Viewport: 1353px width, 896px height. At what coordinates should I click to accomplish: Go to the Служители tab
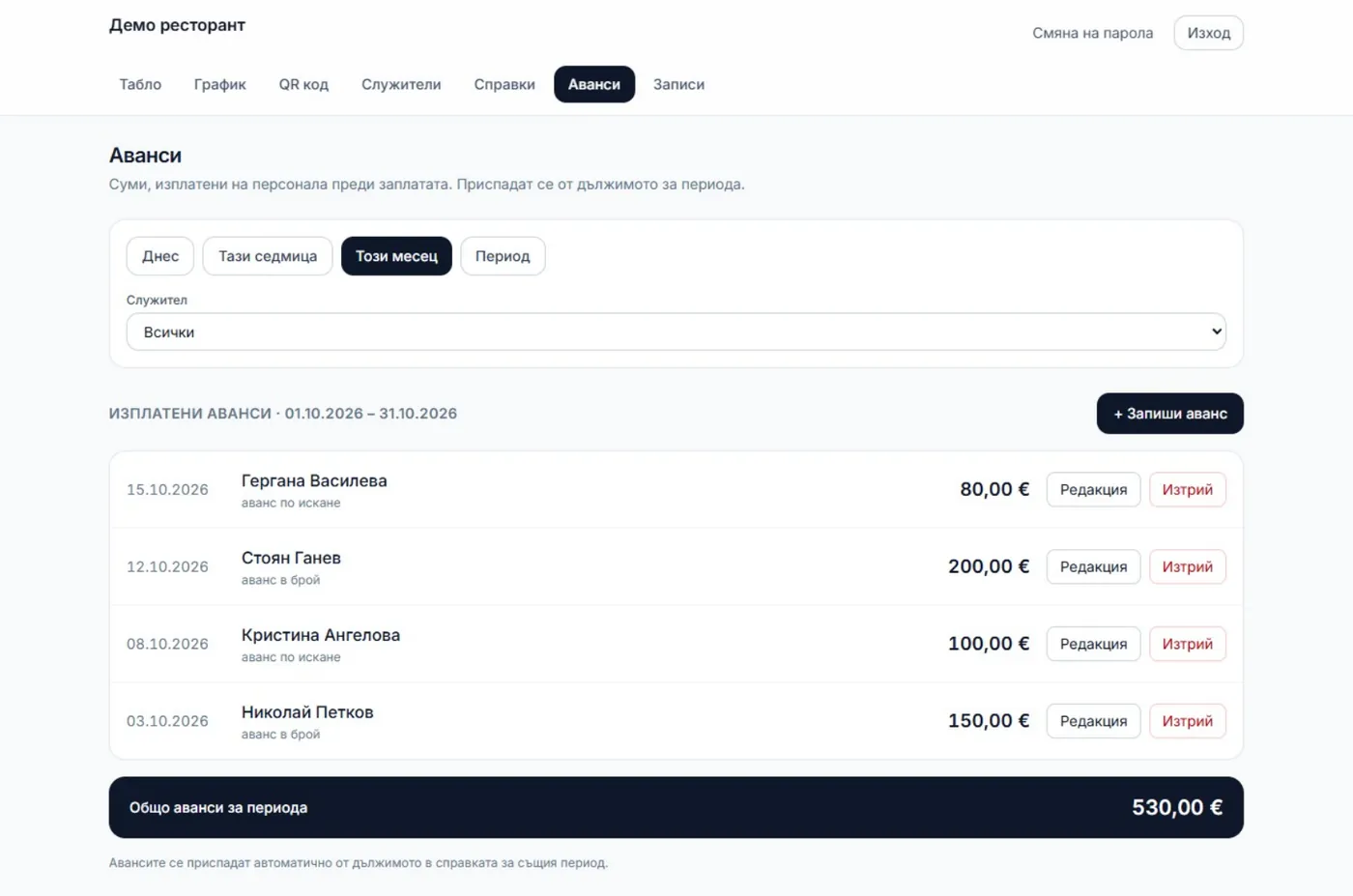tap(401, 84)
